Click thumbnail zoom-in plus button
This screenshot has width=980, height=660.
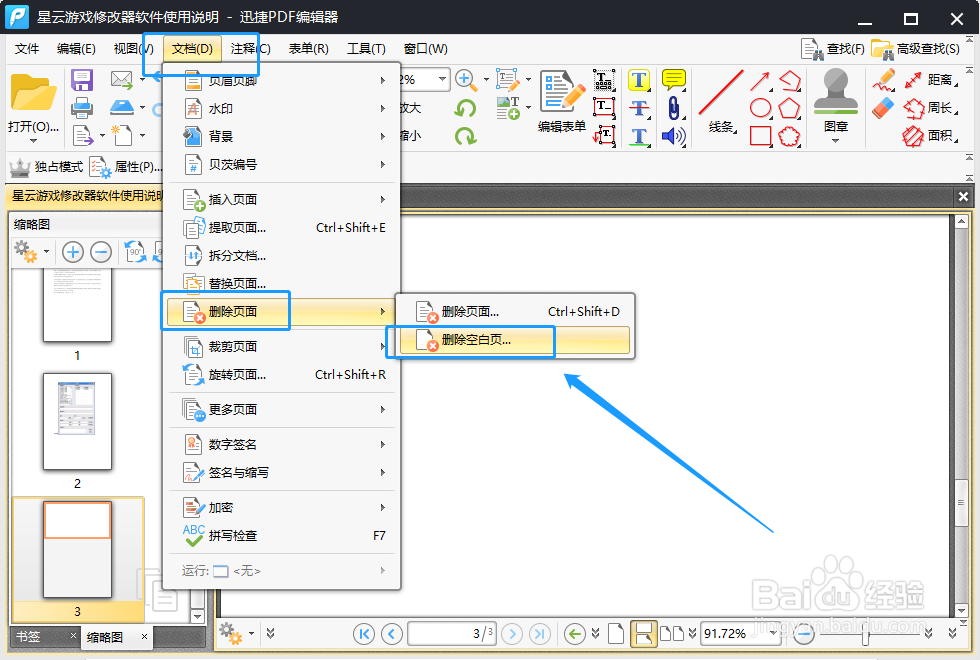(x=72, y=252)
